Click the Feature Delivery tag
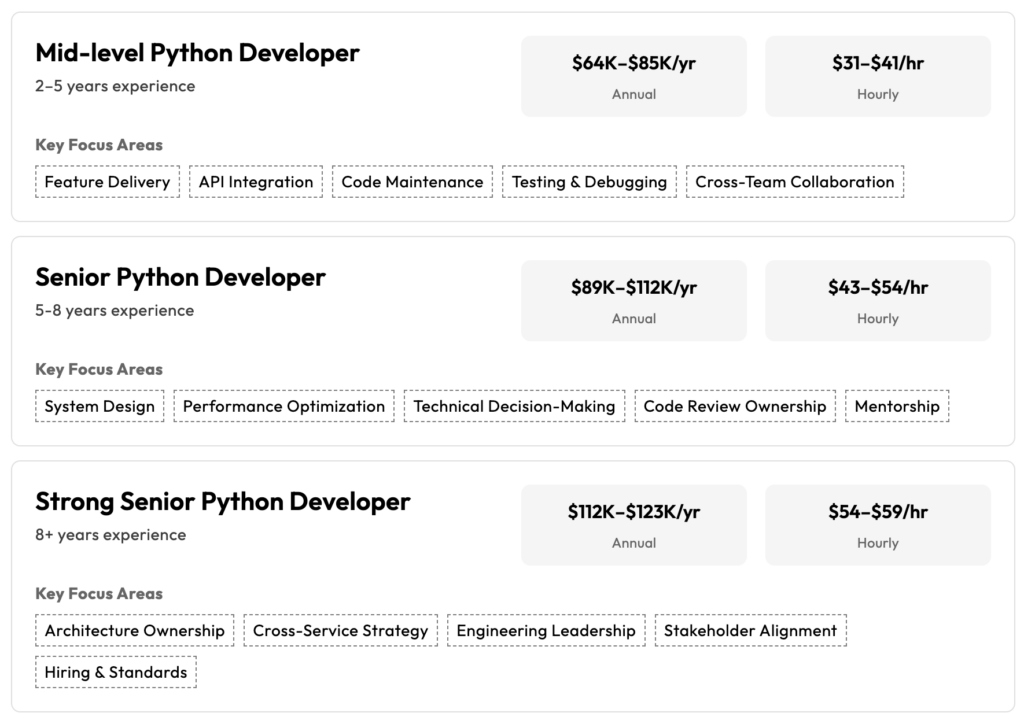The height and width of the screenshot is (724, 1024). (x=107, y=181)
